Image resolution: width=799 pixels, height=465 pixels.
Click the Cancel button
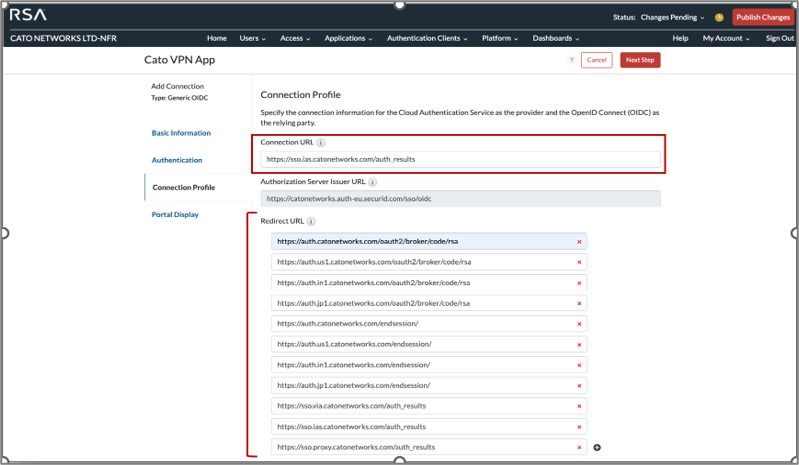click(x=596, y=60)
